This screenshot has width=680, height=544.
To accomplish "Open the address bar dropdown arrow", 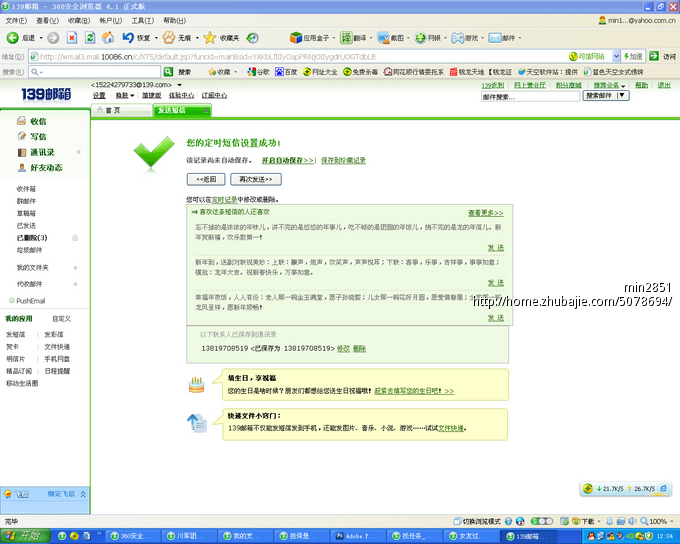I will click(616, 56).
